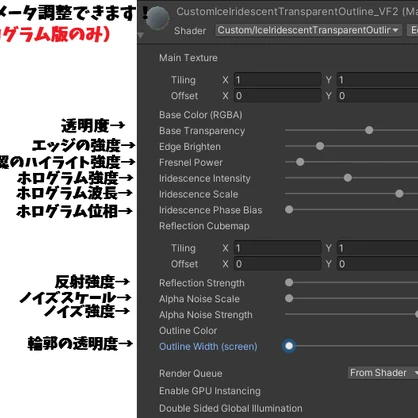
Task: Collapse the material inspector foldout triangle
Action: 141,35
